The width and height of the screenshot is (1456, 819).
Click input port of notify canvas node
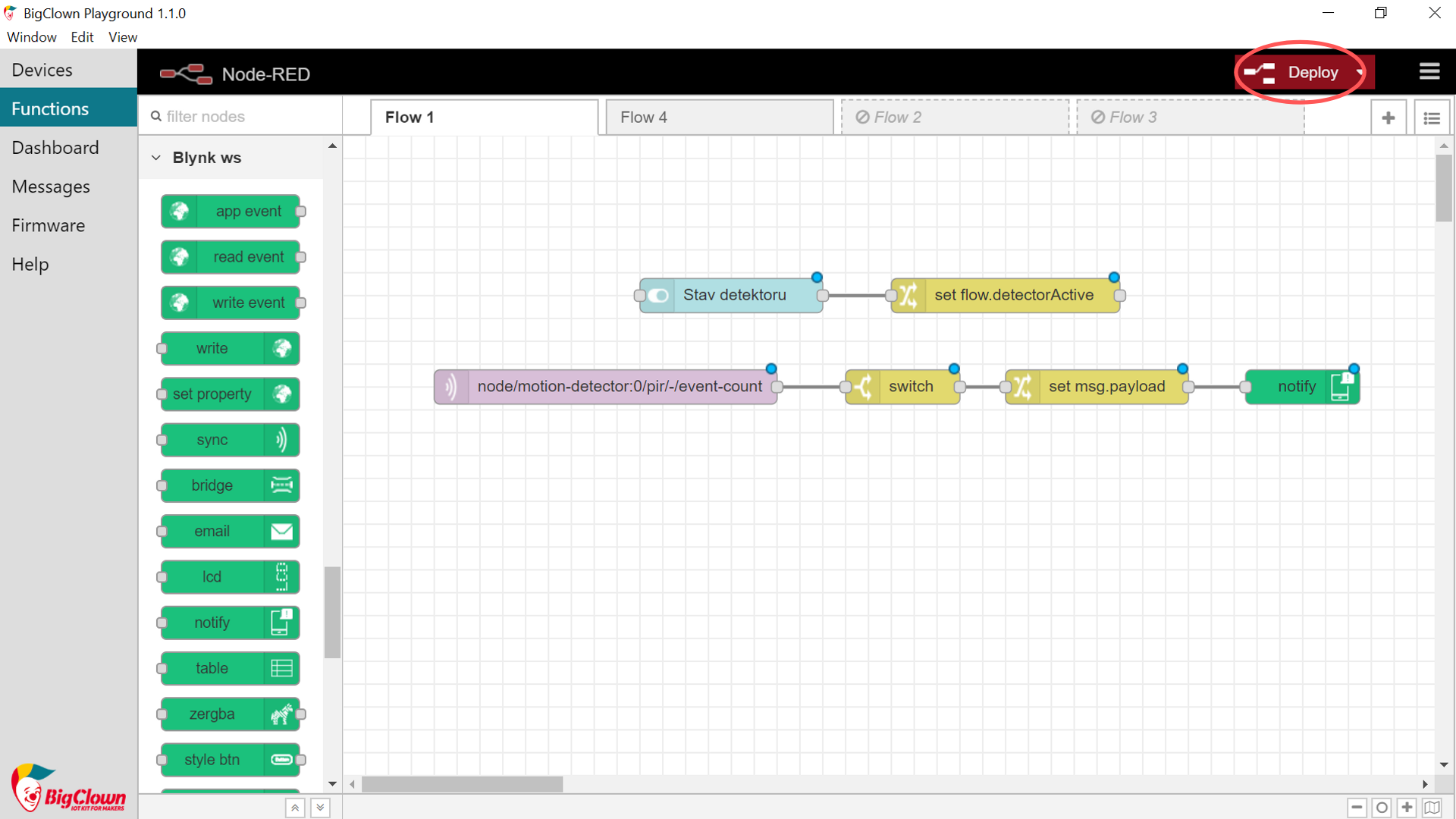point(1245,387)
